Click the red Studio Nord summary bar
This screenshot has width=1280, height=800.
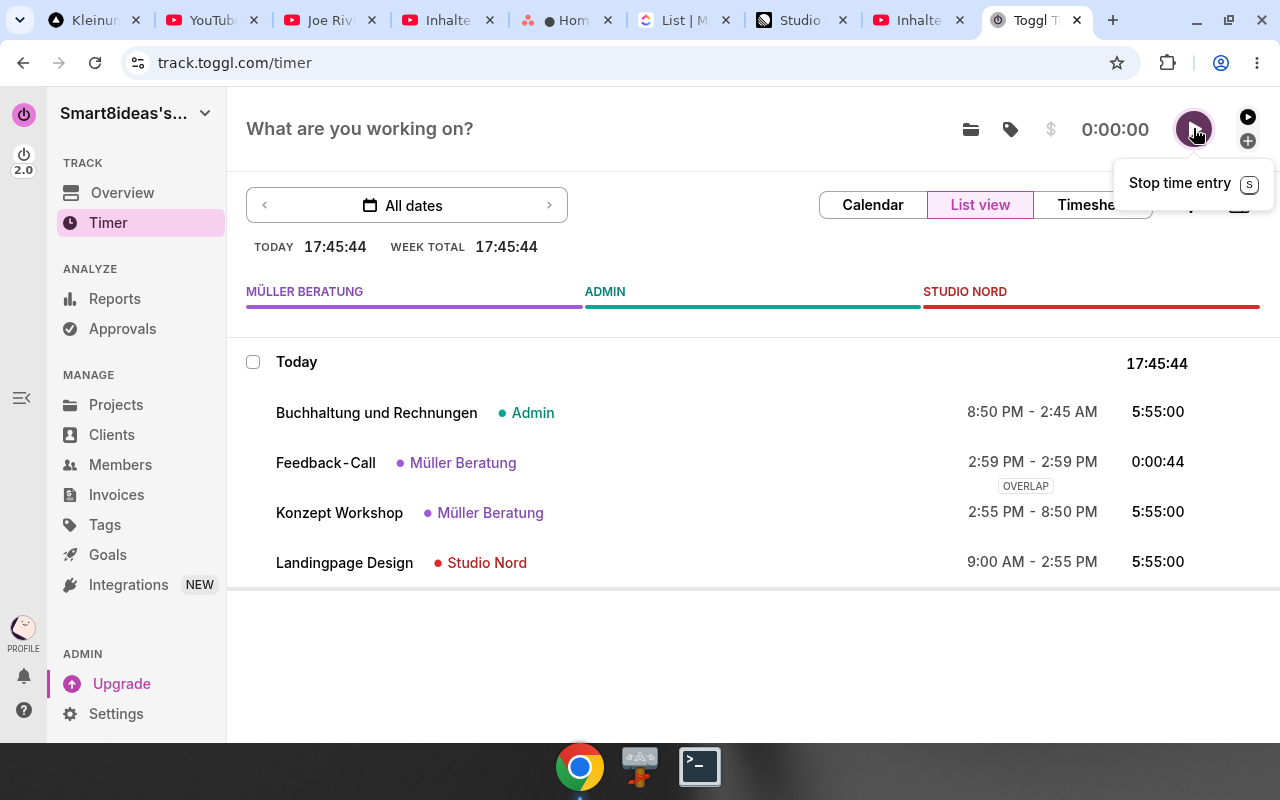pyautogui.click(x=1091, y=307)
